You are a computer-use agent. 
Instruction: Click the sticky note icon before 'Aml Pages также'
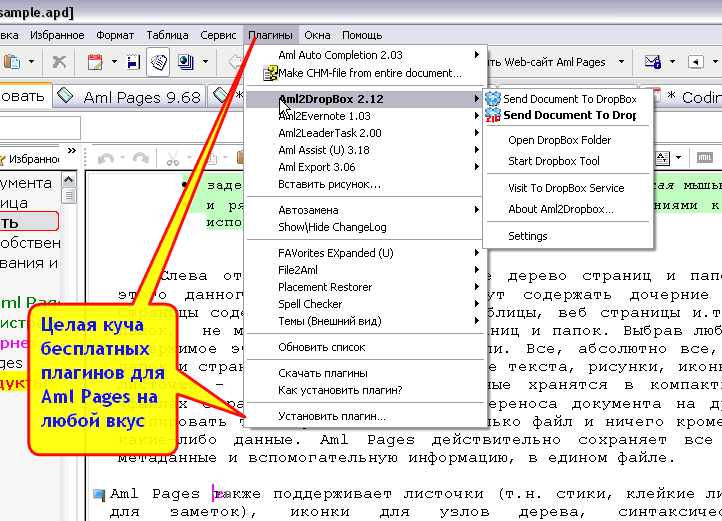pos(99,495)
